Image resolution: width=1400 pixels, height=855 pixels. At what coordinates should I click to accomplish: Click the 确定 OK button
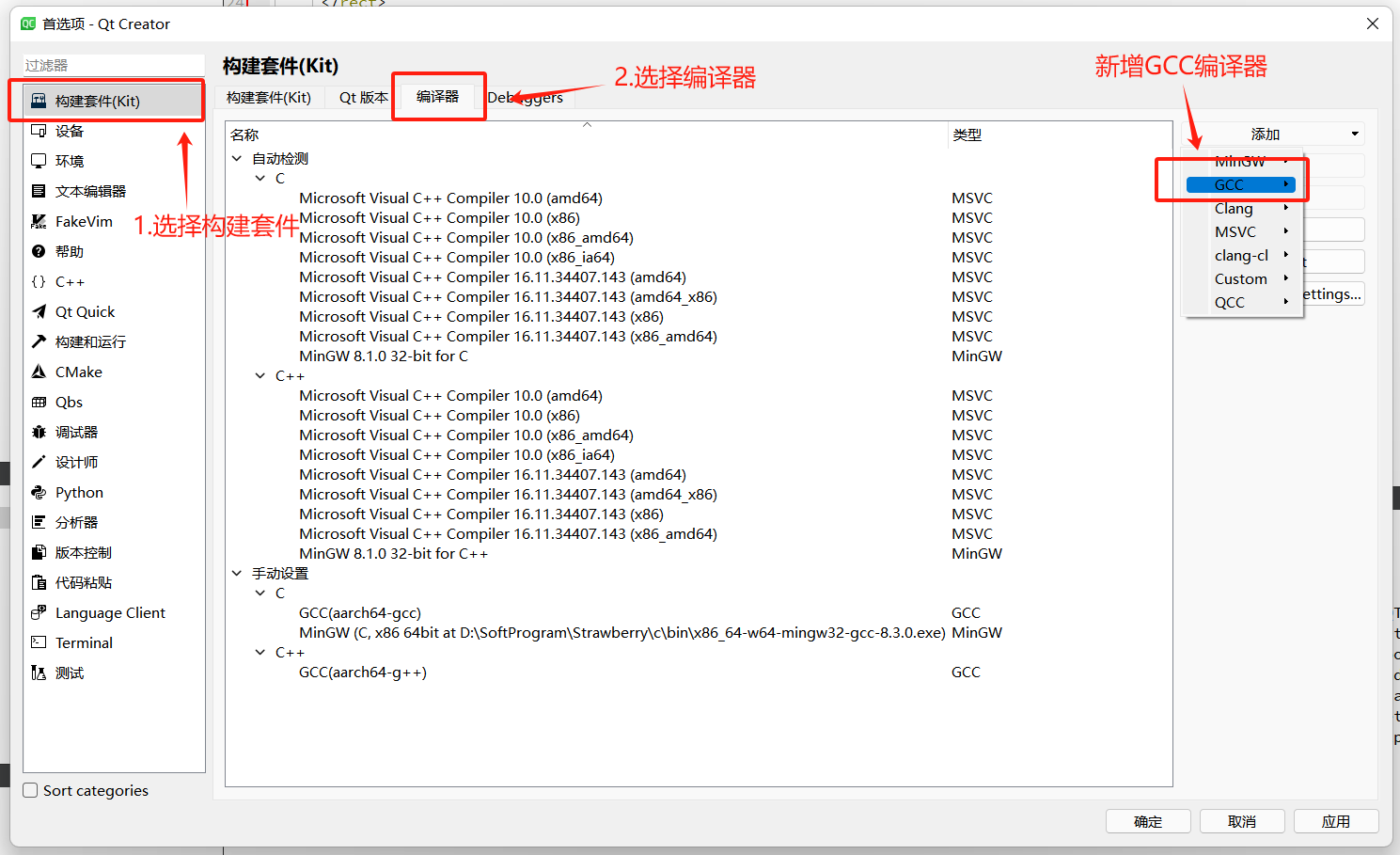point(1148,821)
